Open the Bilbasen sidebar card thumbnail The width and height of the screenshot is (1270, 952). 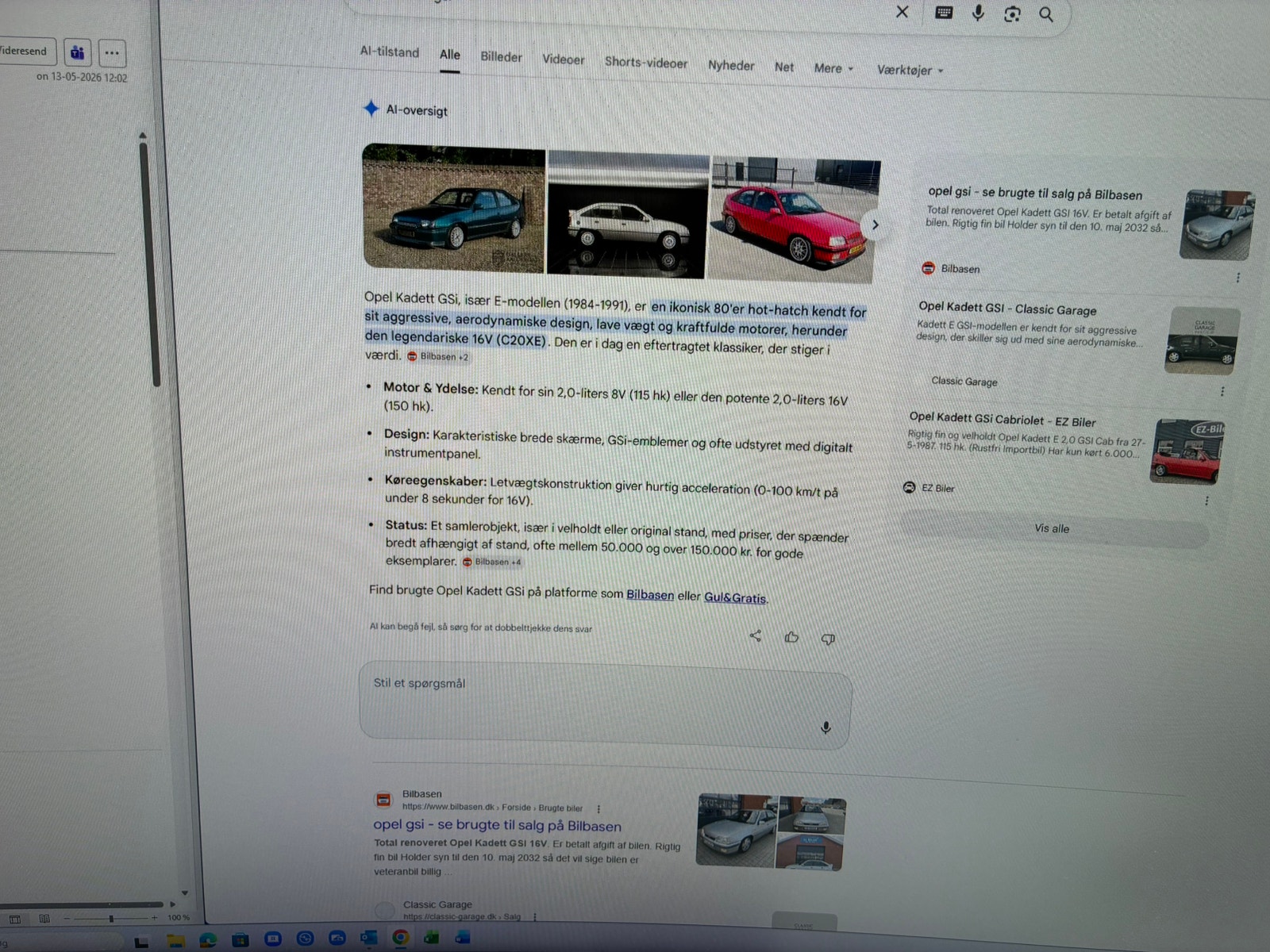(x=1217, y=225)
